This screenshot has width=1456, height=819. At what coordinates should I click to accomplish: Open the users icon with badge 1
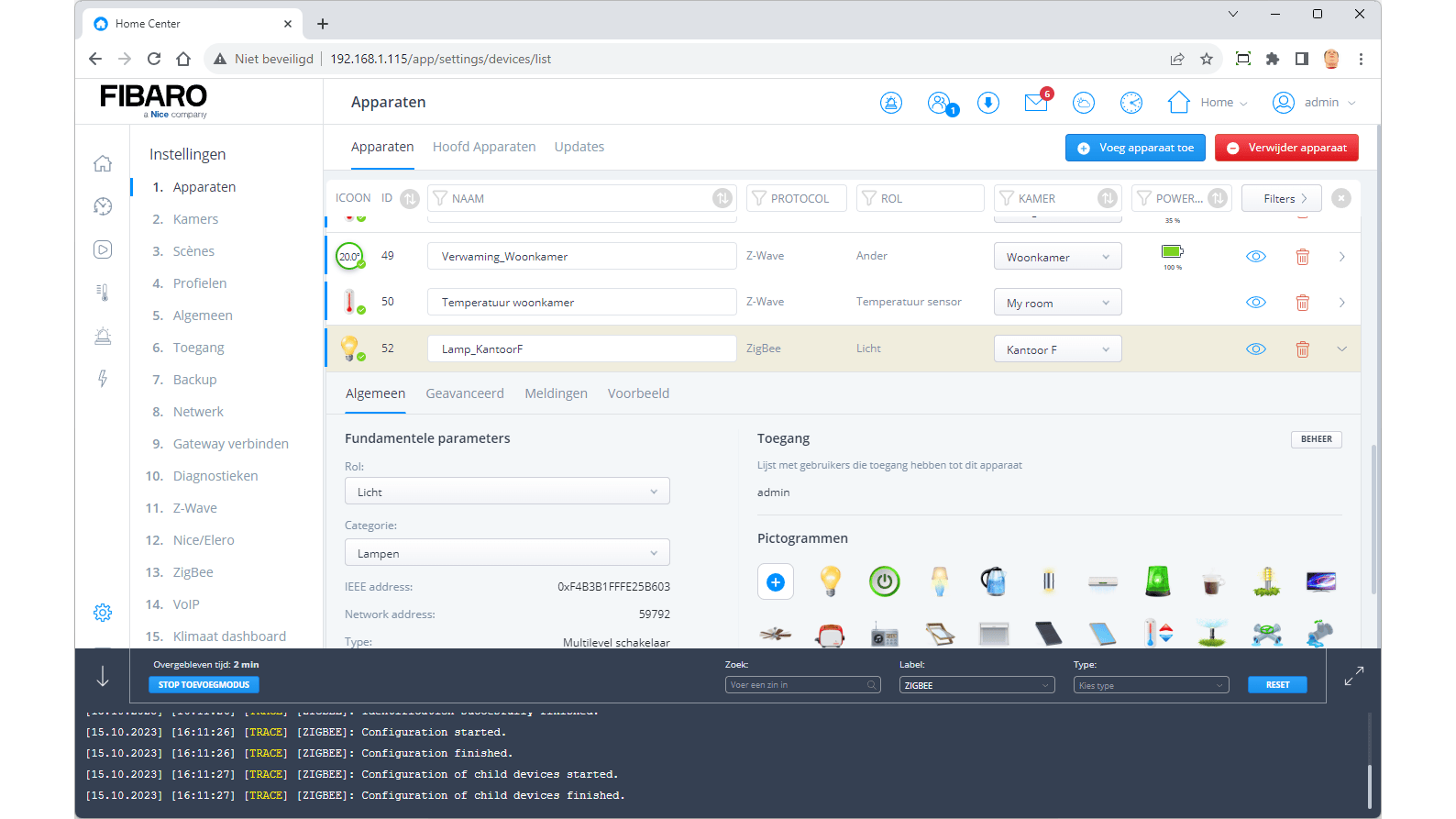tap(941, 103)
